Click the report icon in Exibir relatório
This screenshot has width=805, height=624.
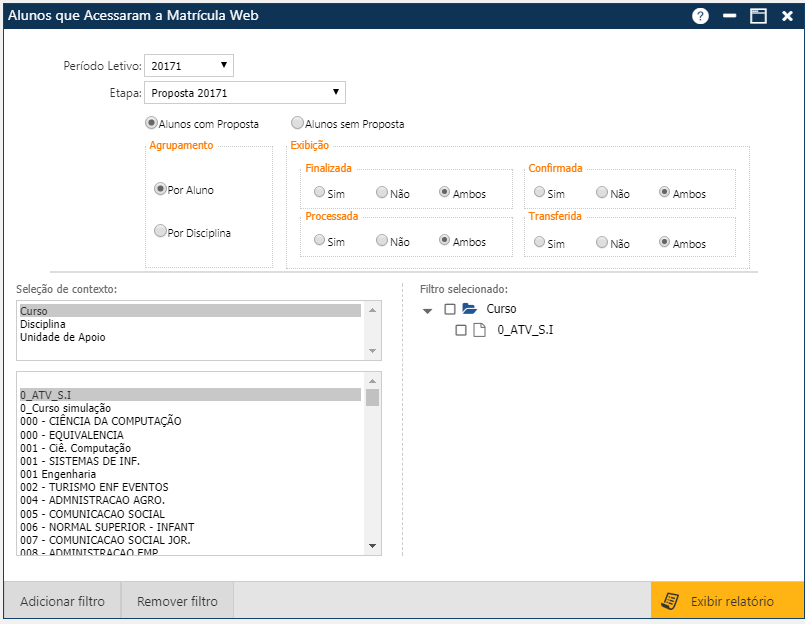(673, 601)
